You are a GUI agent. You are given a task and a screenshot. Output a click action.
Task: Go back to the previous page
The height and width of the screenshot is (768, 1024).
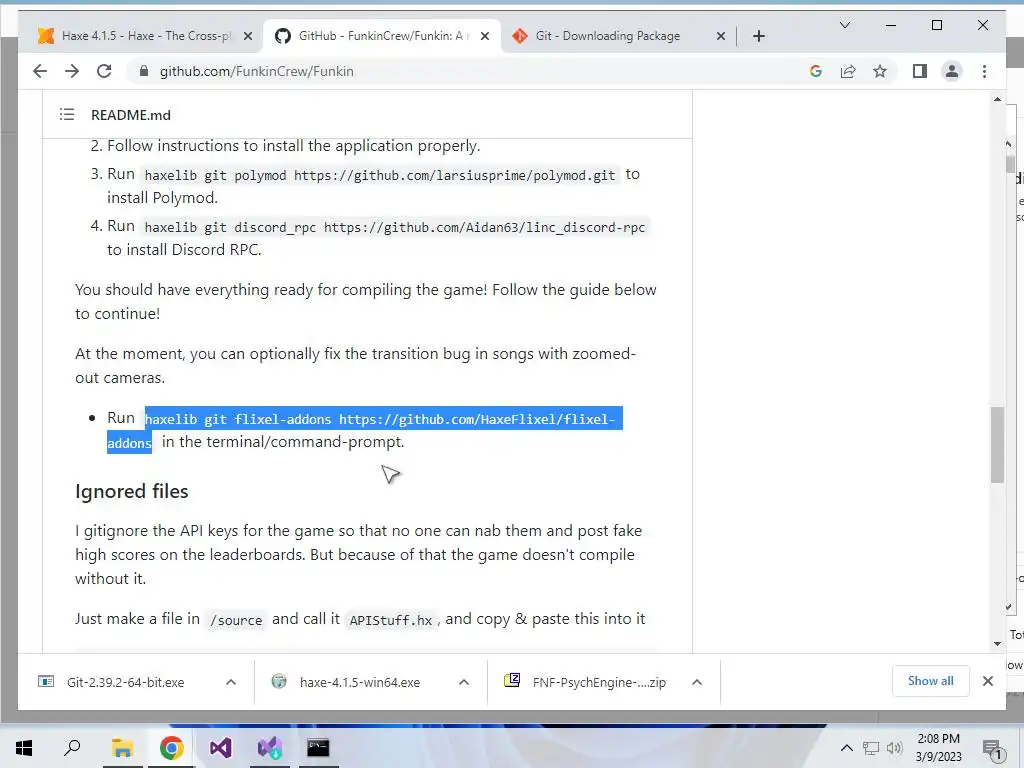click(x=40, y=71)
